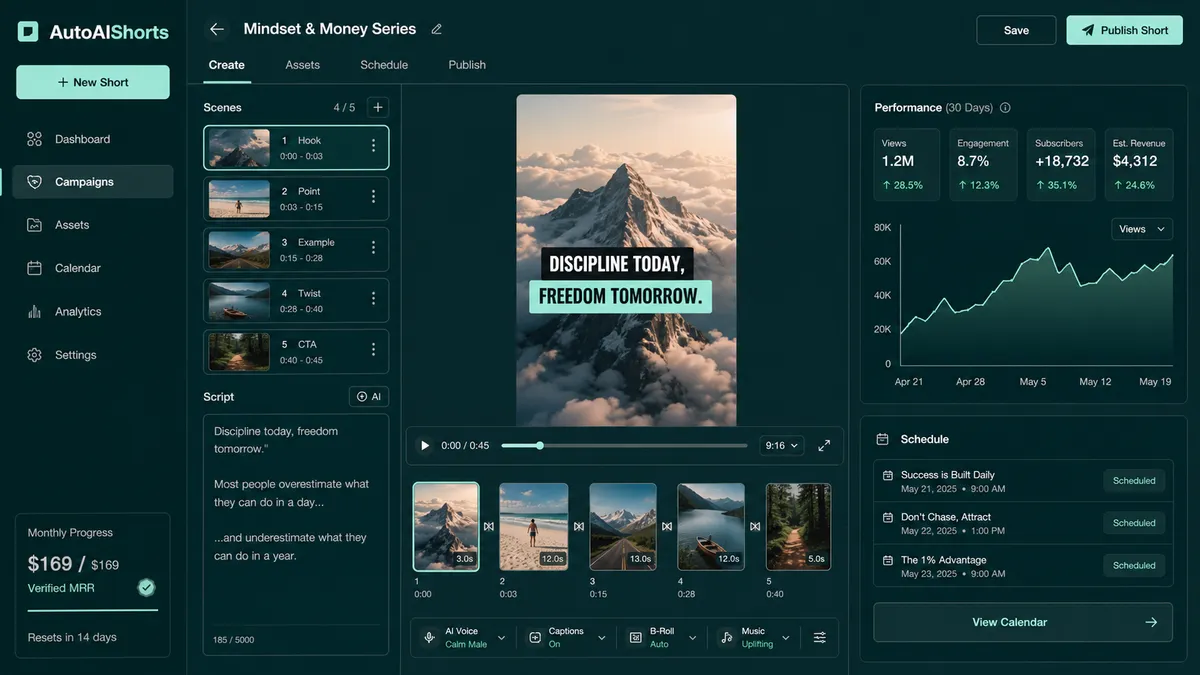
Task: Go back using the left arrow icon
Action: pyautogui.click(x=217, y=29)
